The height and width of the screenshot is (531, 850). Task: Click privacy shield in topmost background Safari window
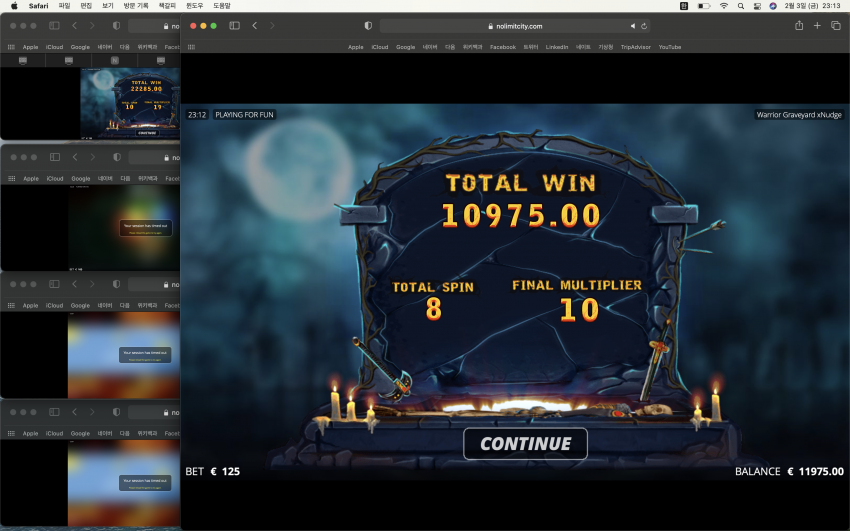116,25
